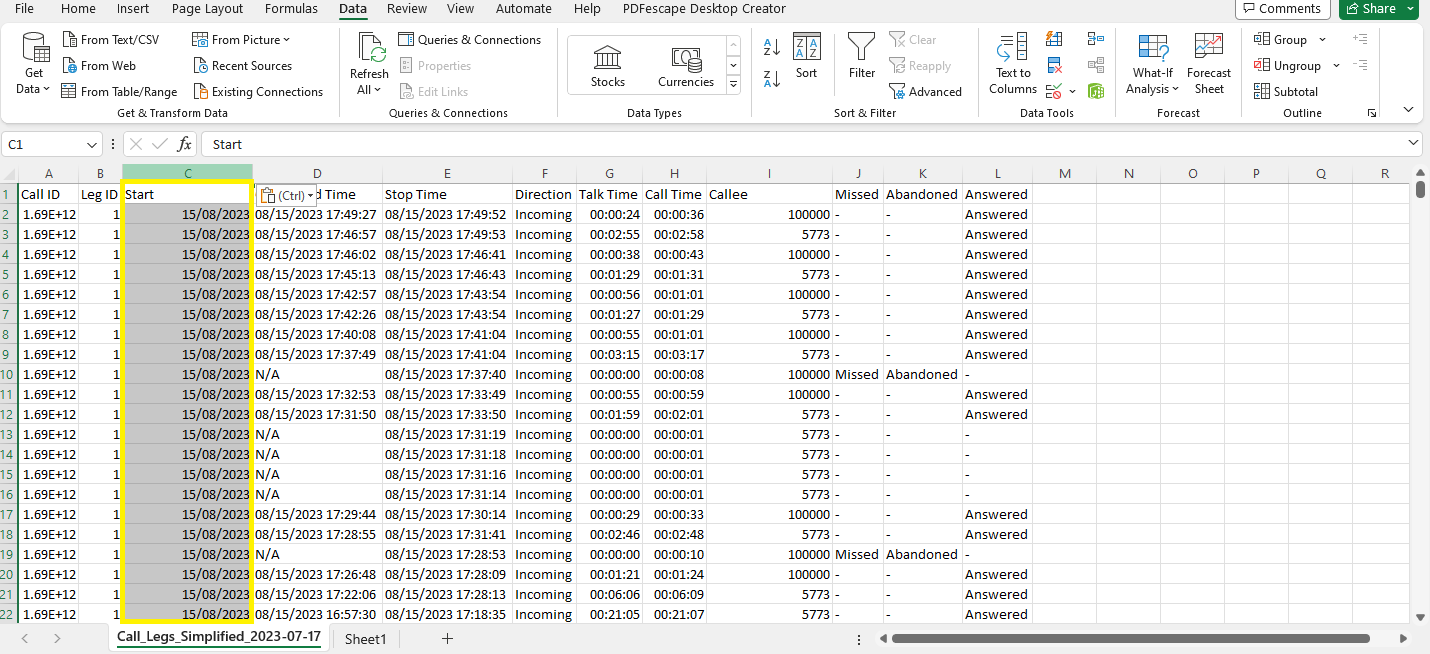
Task: Open What-If Analysis menu
Action: pos(1153,64)
